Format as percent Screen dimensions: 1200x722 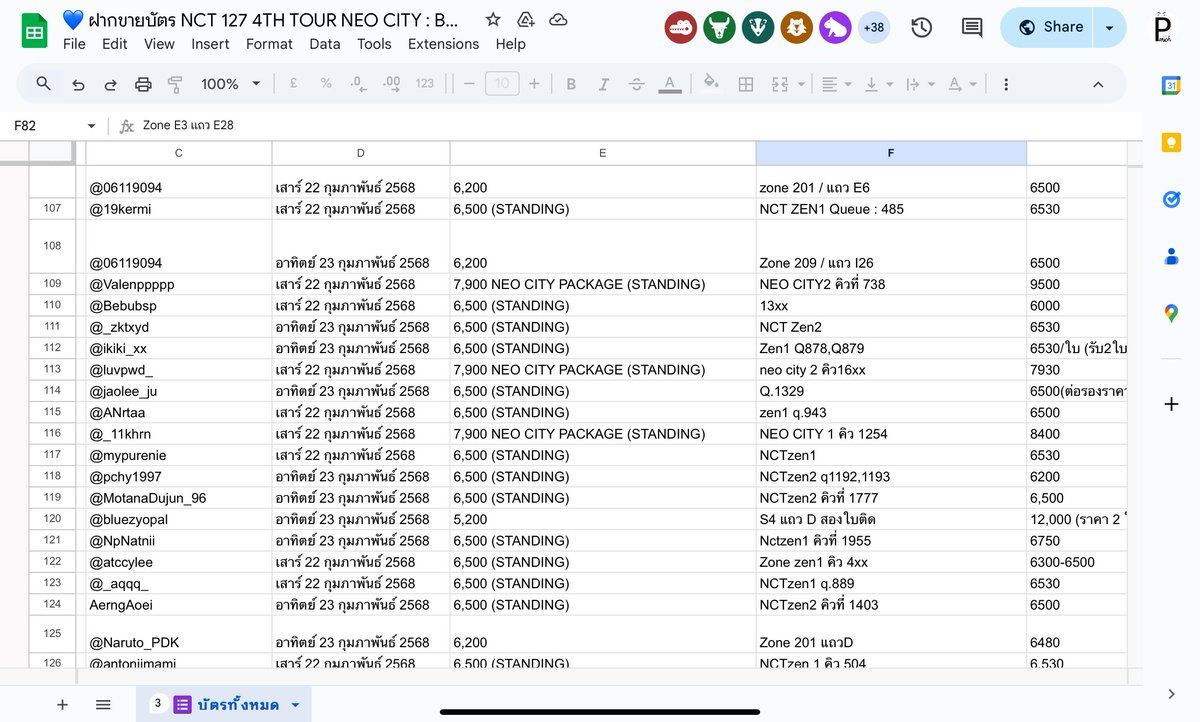tap(326, 84)
